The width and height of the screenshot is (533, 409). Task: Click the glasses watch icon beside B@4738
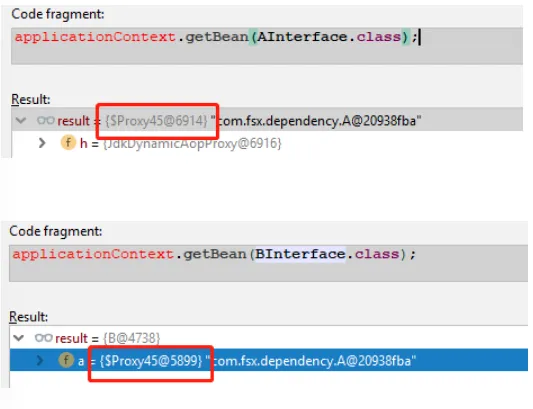pos(44,338)
